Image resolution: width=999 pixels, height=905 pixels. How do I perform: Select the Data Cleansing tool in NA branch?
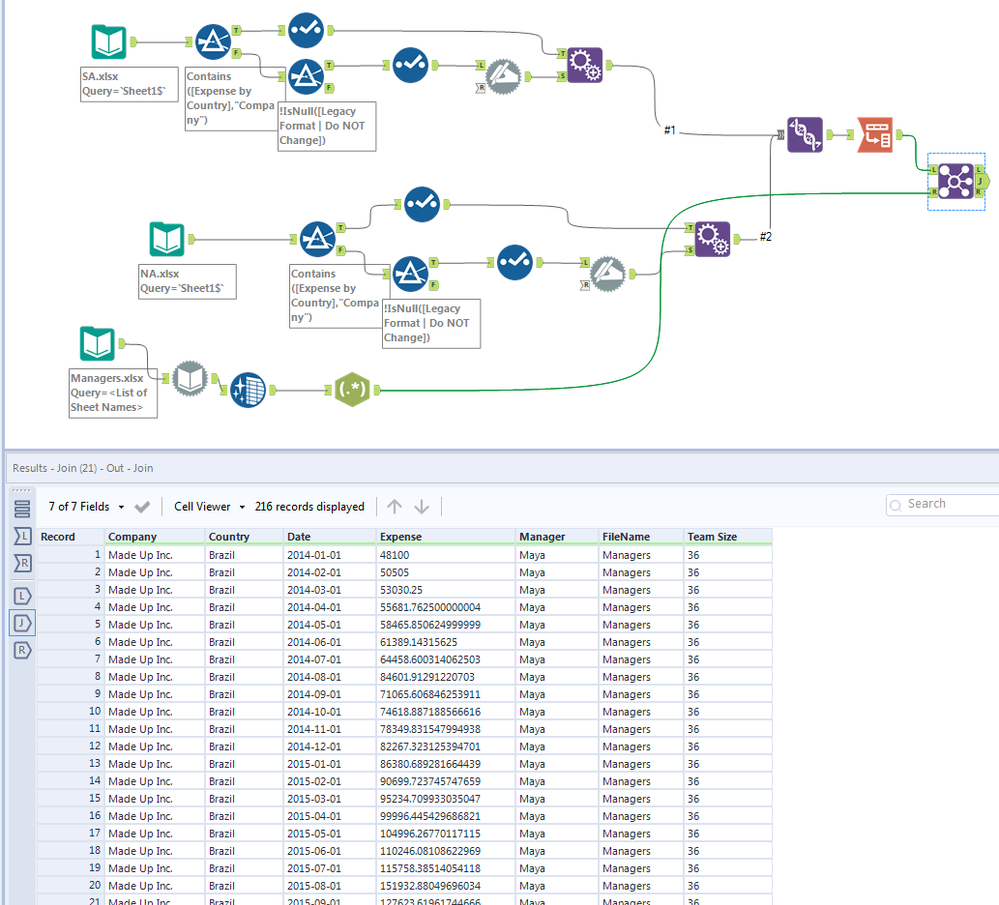[x=608, y=274]
